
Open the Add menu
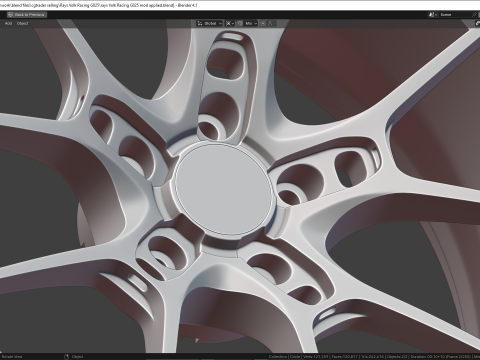tap(8, 23)
